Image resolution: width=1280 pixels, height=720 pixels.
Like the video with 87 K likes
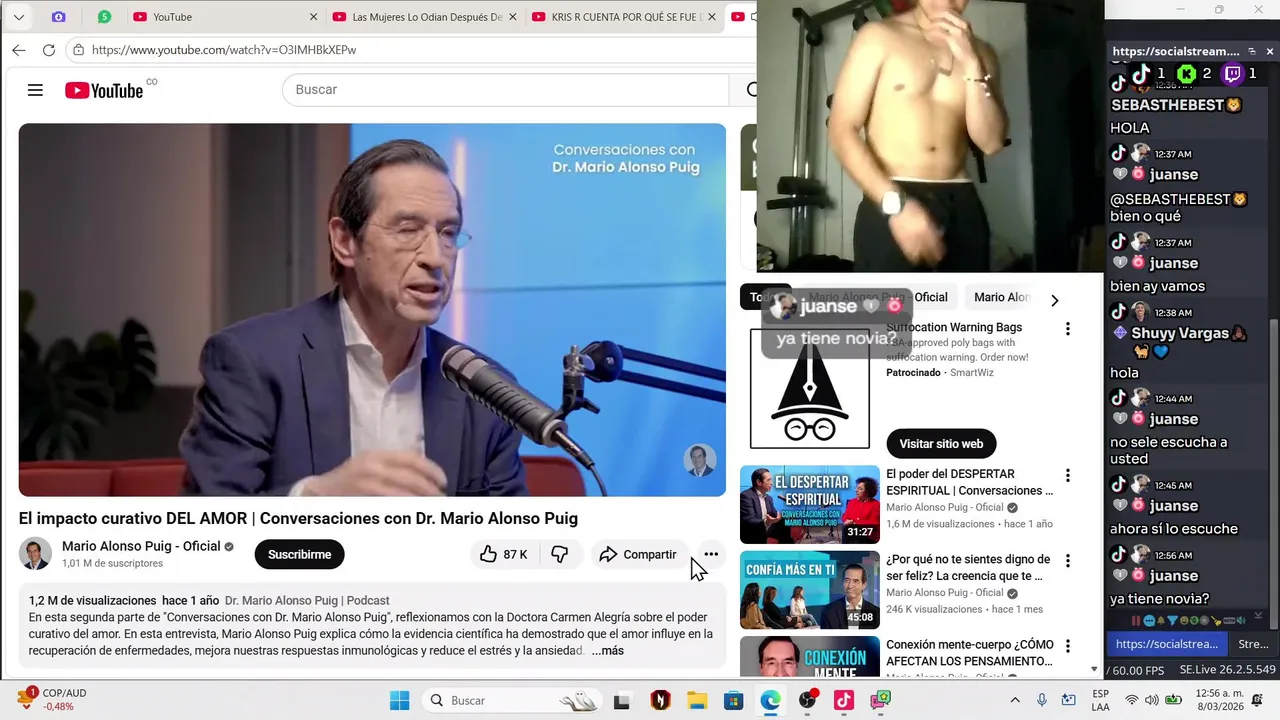coord(505,554)
